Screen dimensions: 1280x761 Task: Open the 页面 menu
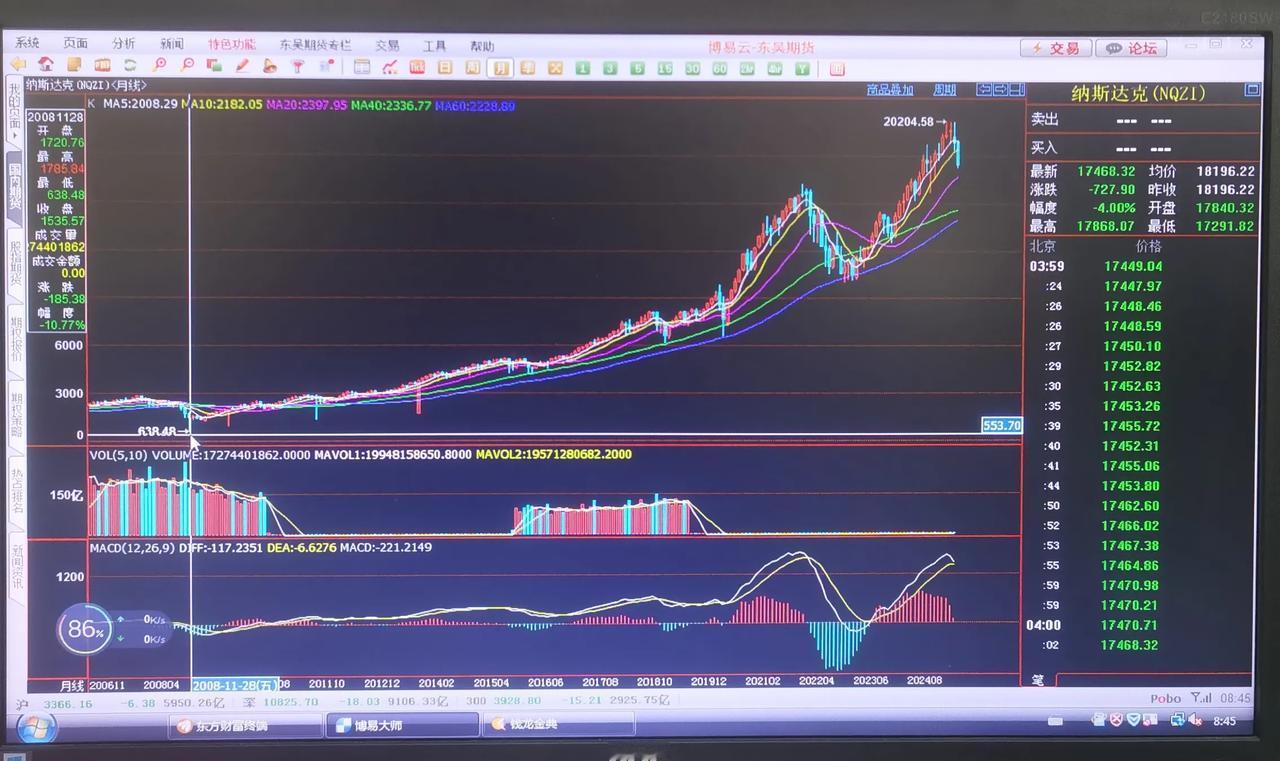click(76, 44)
